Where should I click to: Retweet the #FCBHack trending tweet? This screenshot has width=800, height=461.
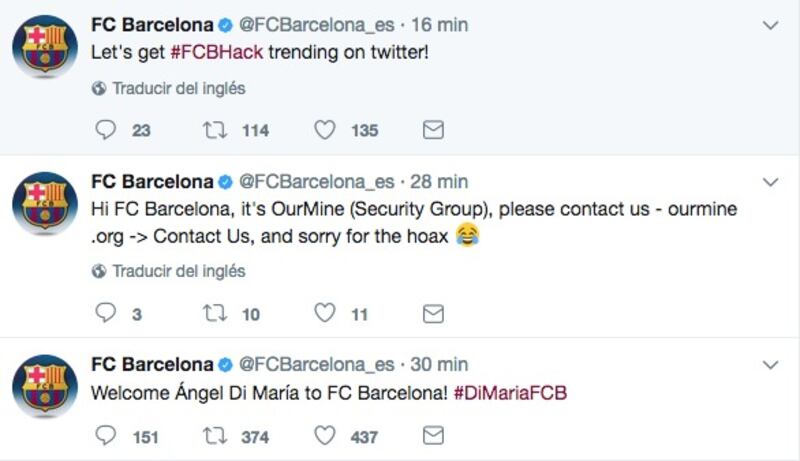(215, 130)
